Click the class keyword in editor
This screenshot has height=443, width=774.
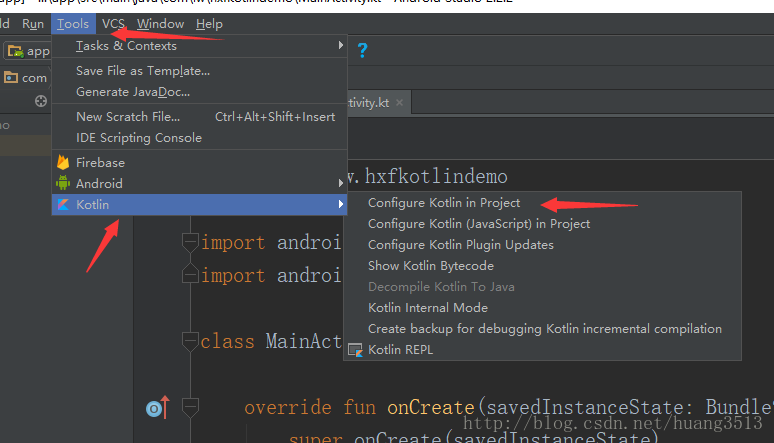[x=228, y=341]
